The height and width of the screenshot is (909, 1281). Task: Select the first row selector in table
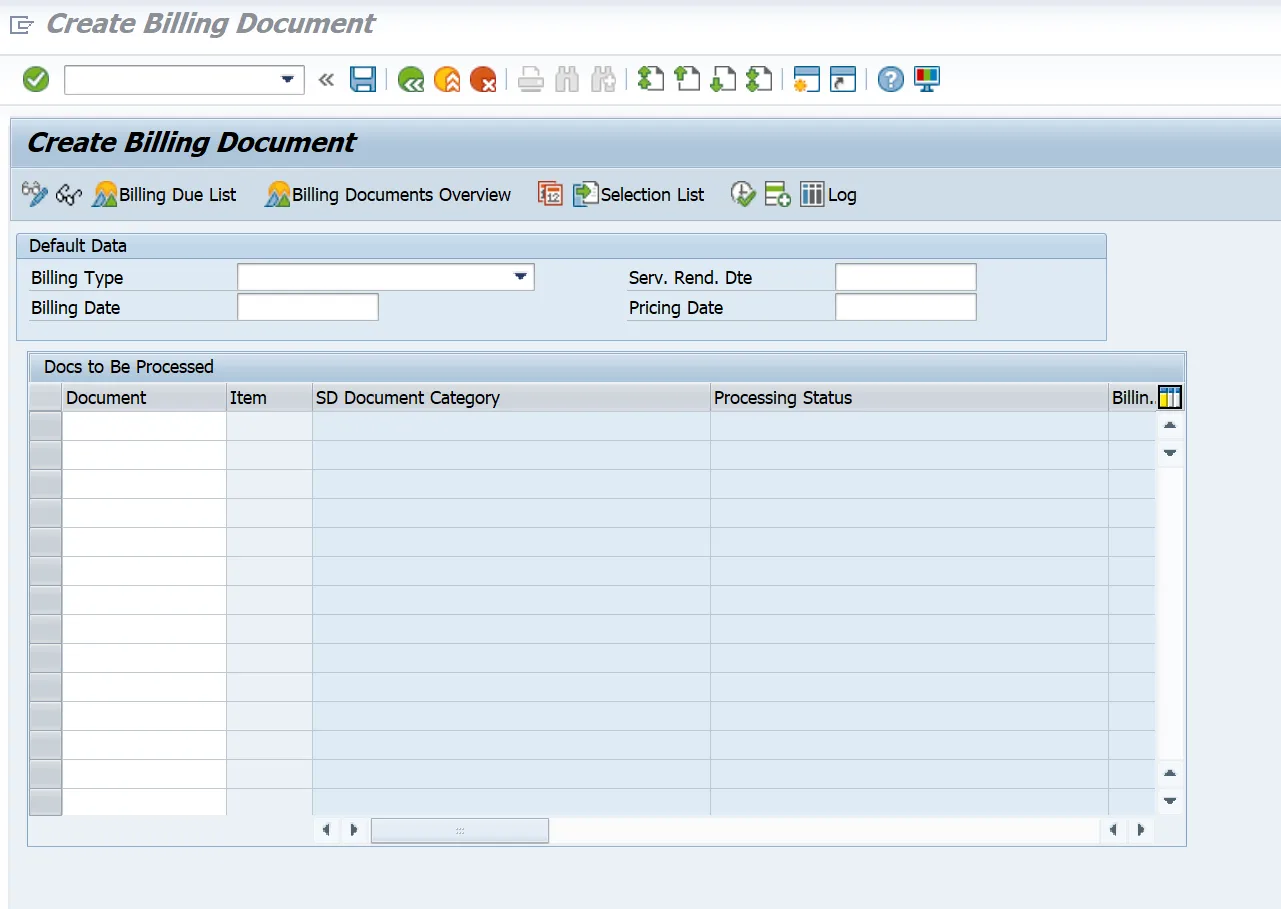pyautogui.click(x=45, y=427)
